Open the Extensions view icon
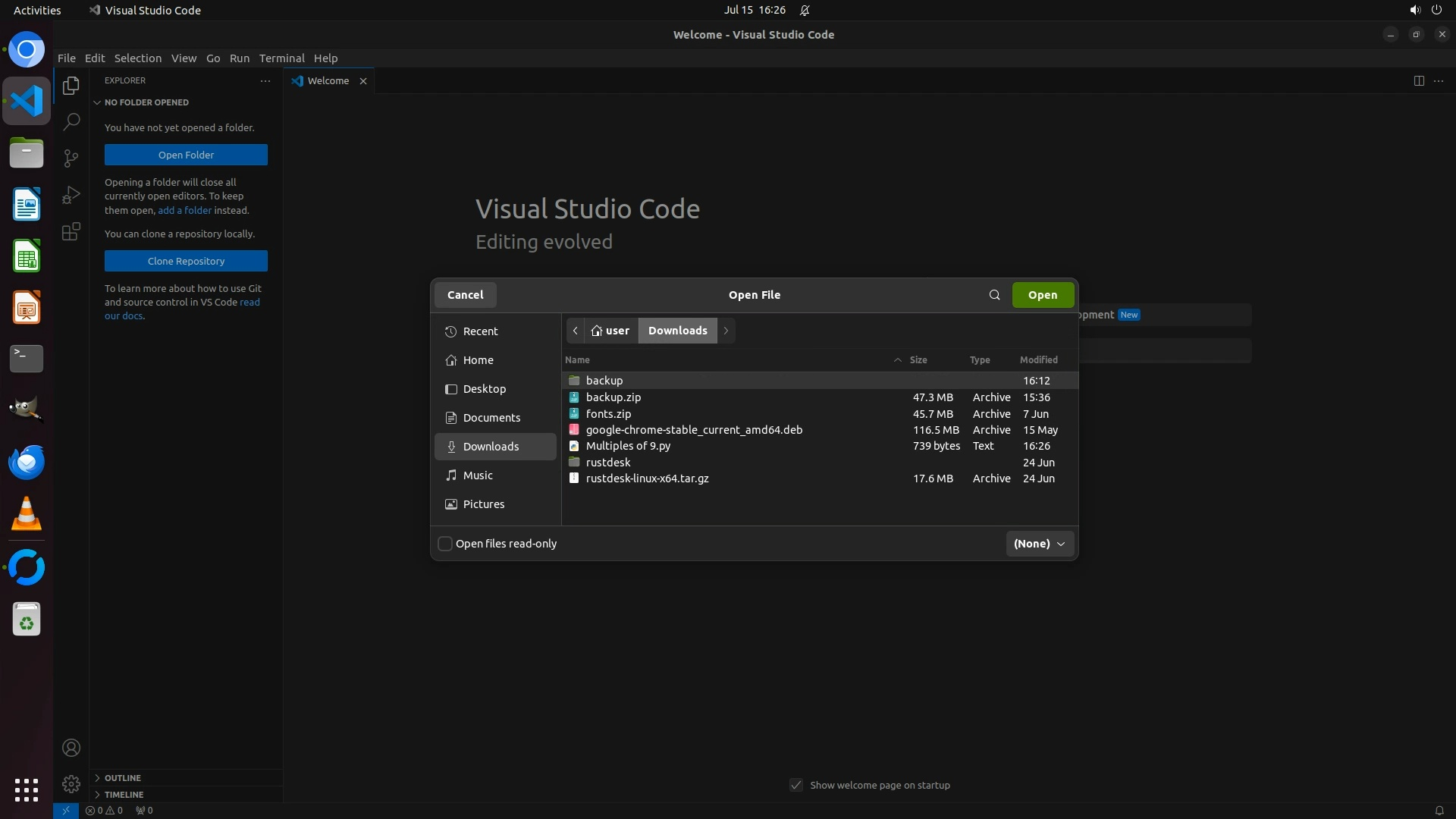 click(71, 232)
